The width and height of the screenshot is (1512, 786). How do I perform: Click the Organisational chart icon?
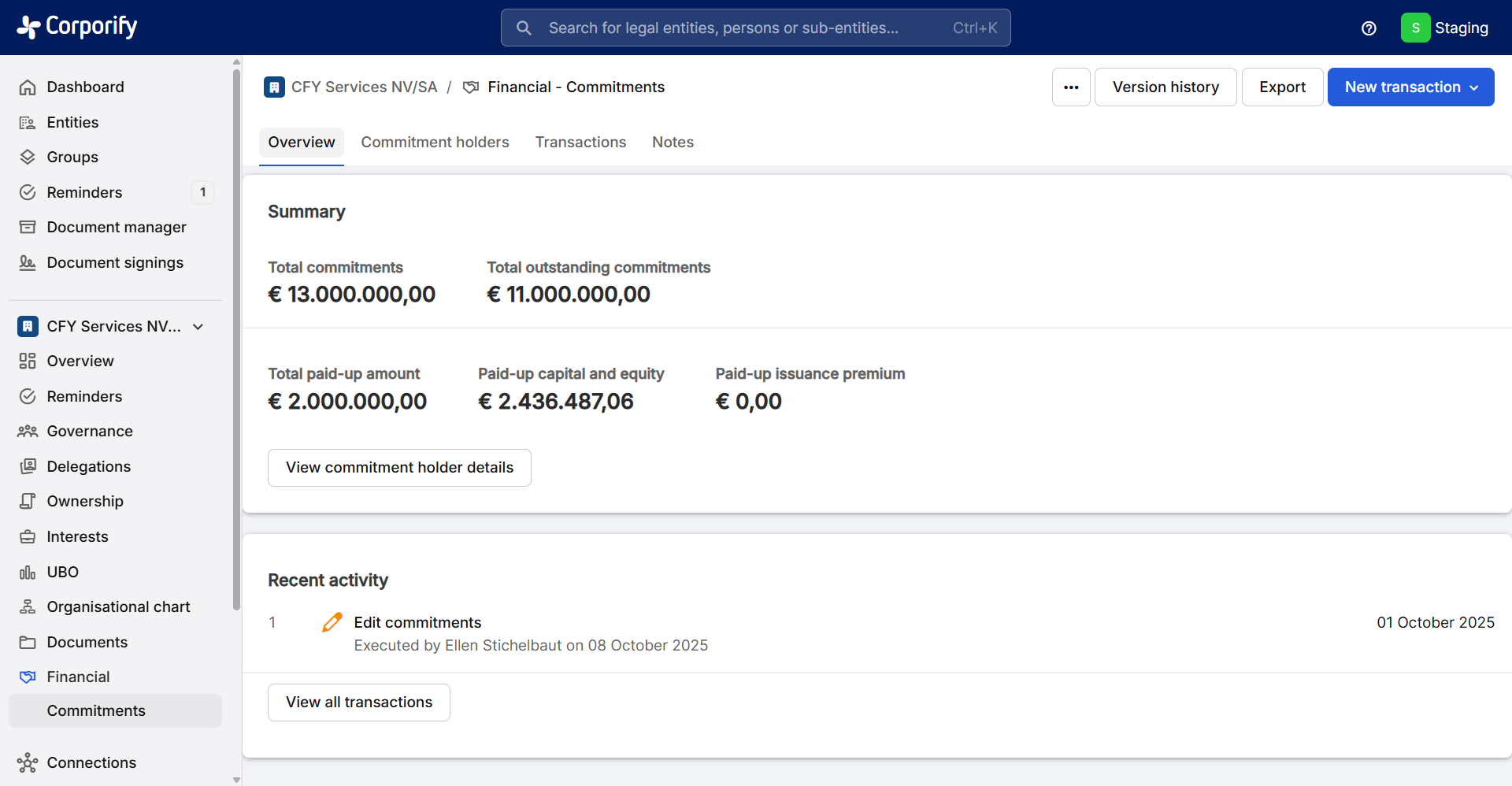(x=28, y=607)
